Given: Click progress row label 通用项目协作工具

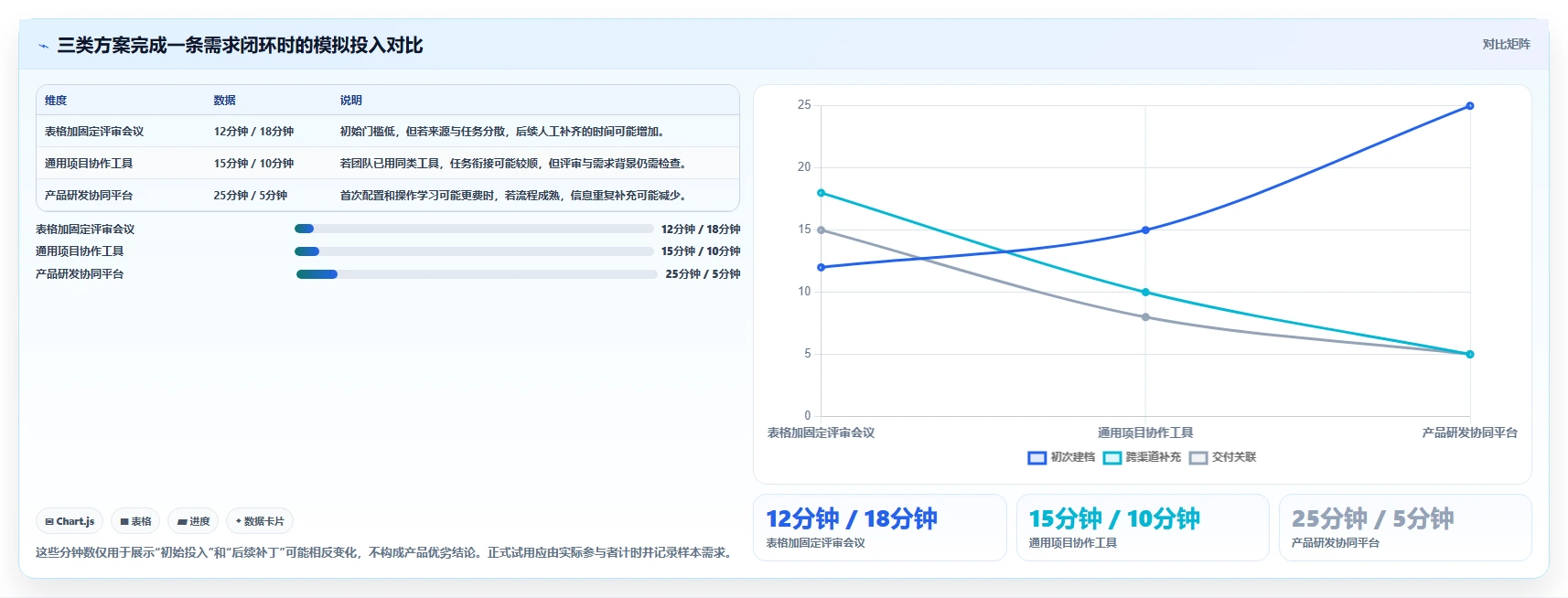Looking at the screenshot, I should 80,251.
